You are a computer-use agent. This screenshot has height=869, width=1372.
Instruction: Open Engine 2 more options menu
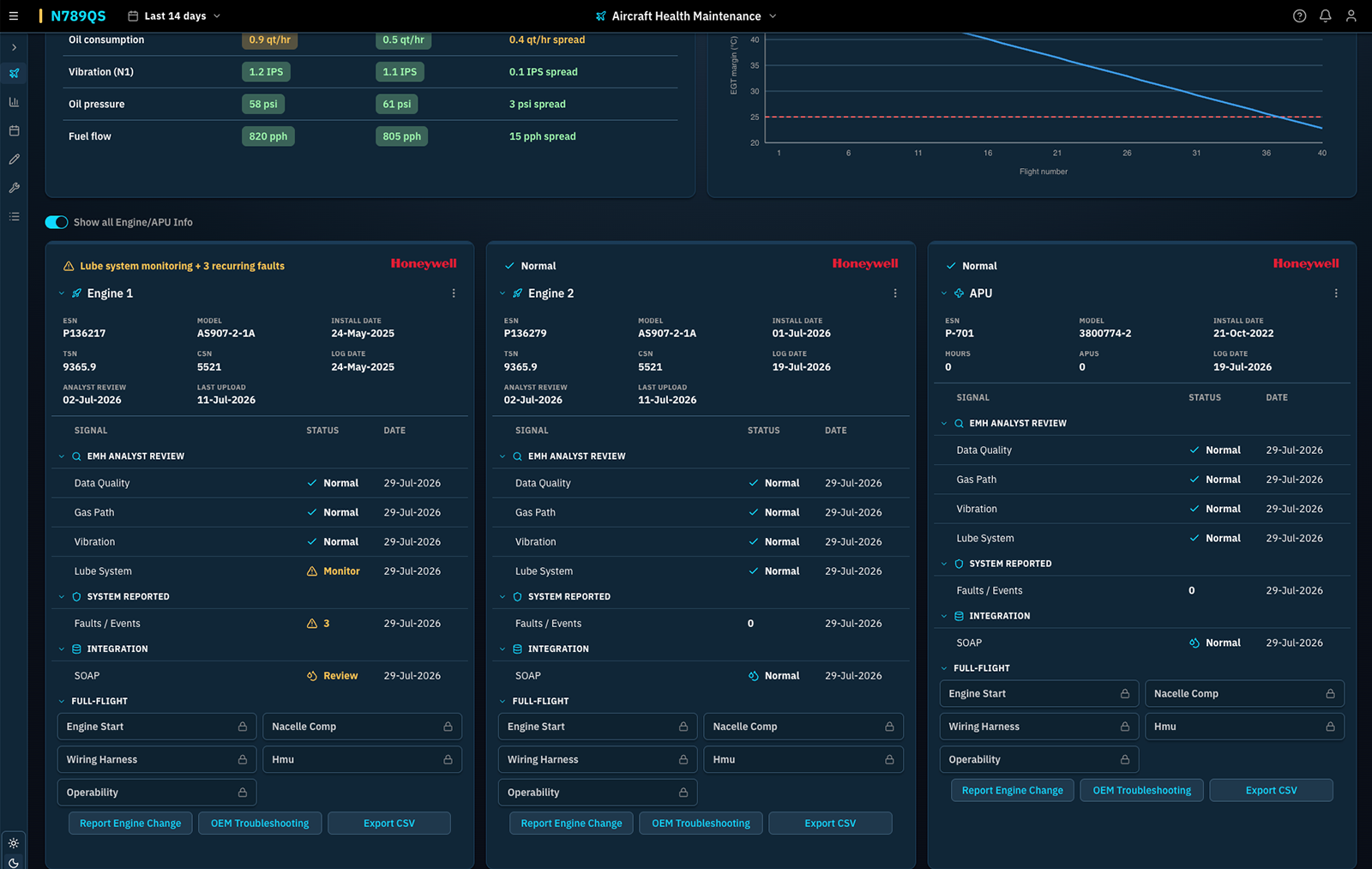click(895, 293)
